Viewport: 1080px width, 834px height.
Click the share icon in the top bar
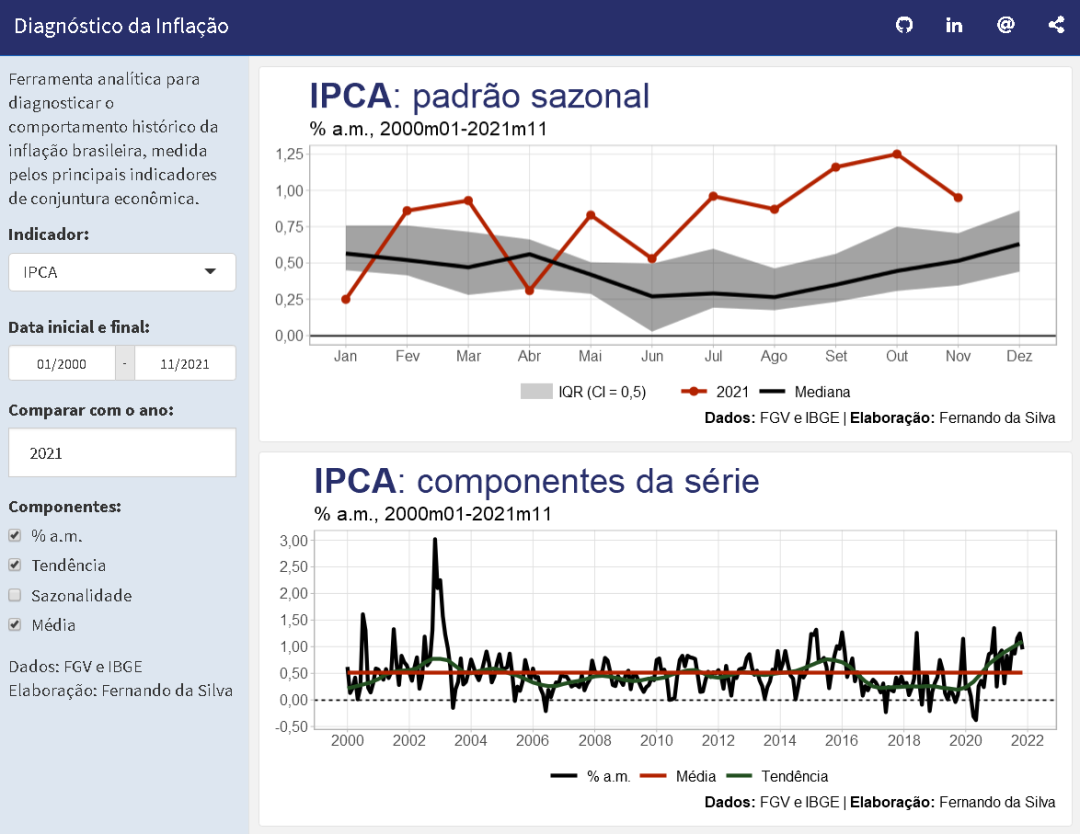click(1056, 25)
